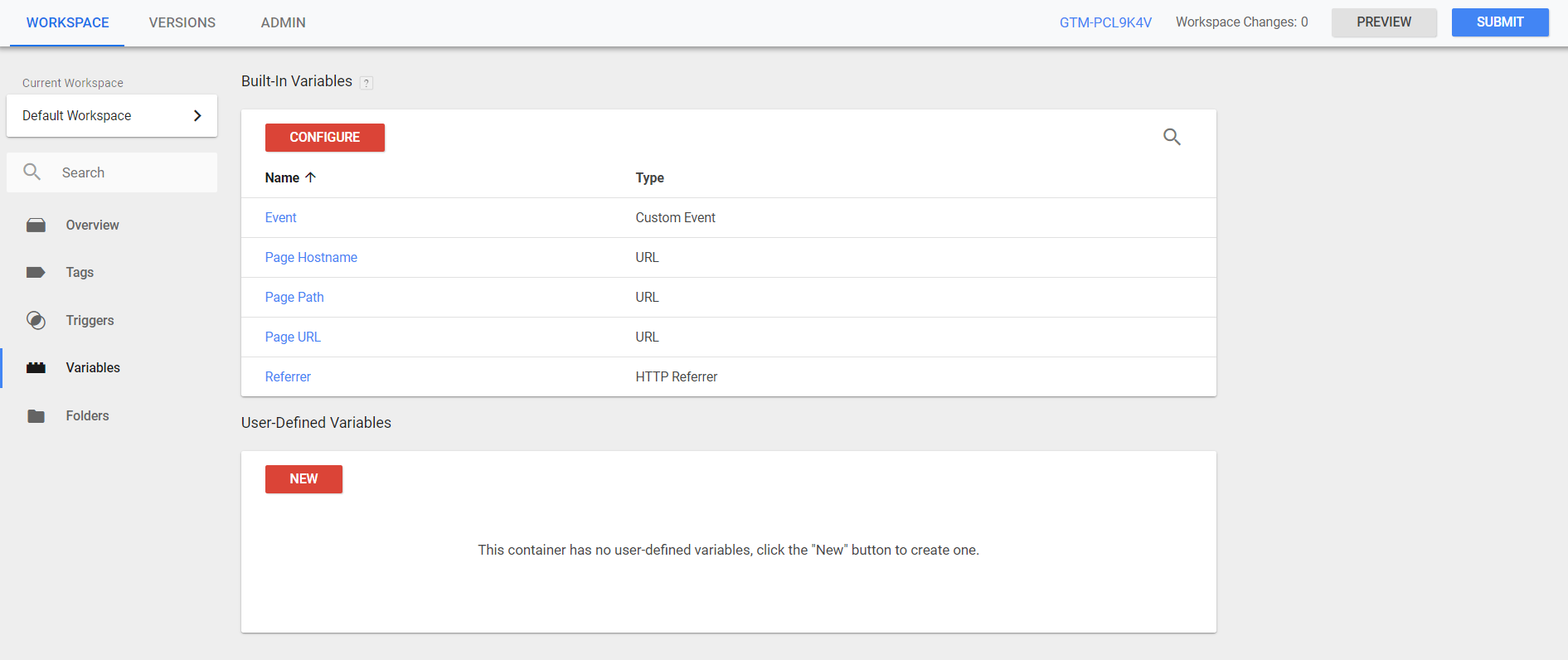Click the sidebar Search input field
The height and width of the screenshot is (660, 1568).
133,172
